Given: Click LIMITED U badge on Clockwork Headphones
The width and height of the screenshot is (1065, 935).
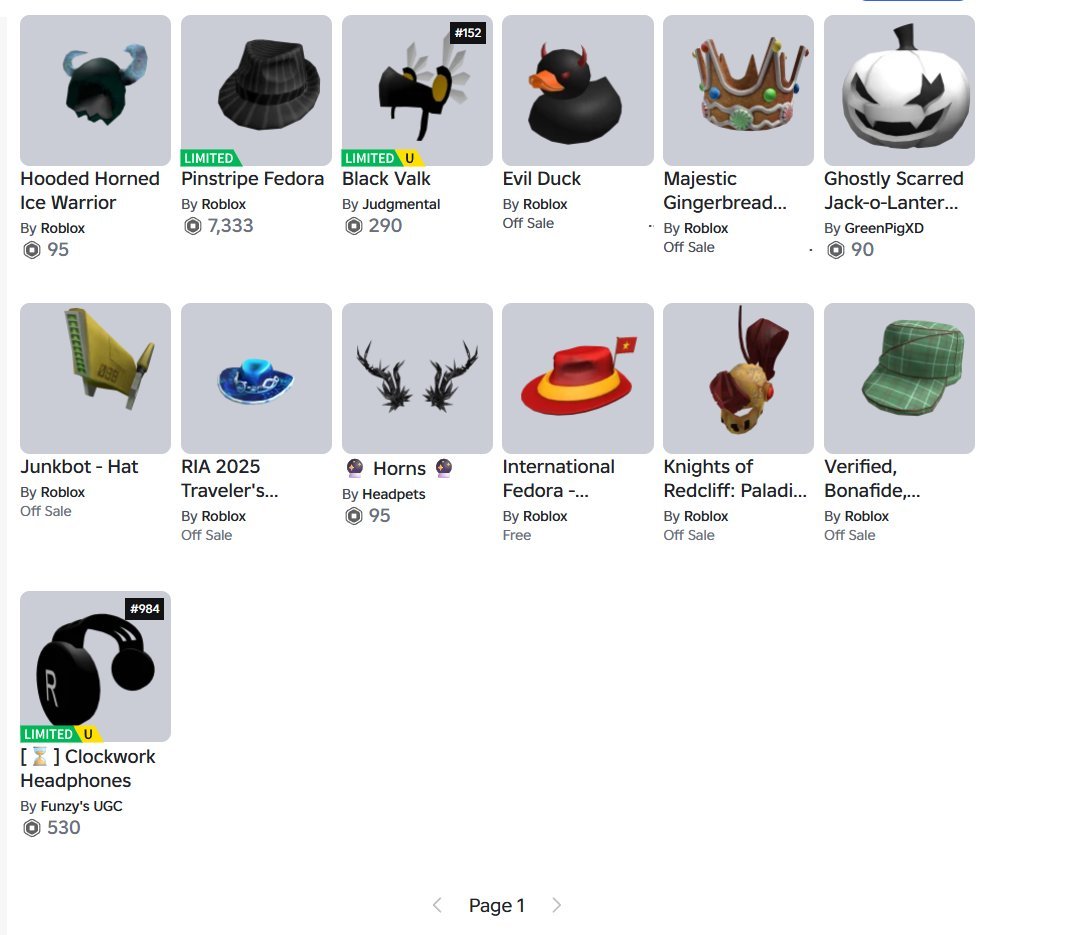Looking at the screenshot, I should coord(61,734).
